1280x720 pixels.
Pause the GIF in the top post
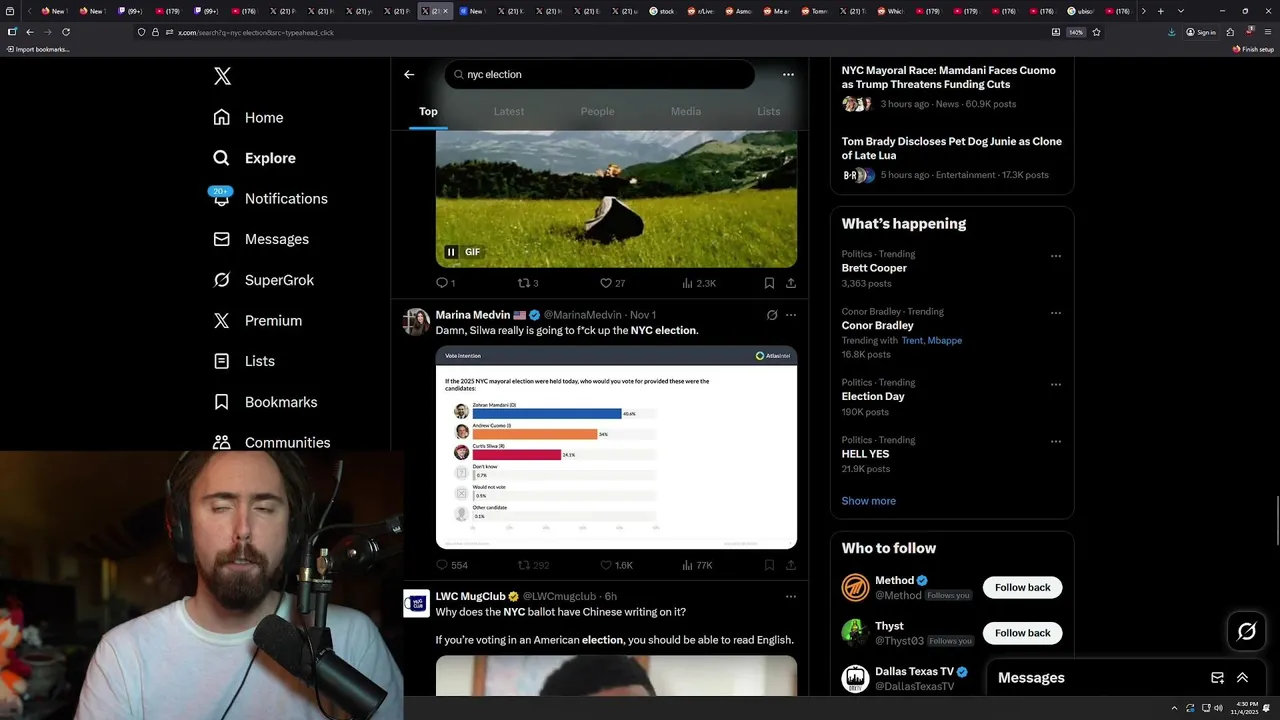(x=451, y=252)
